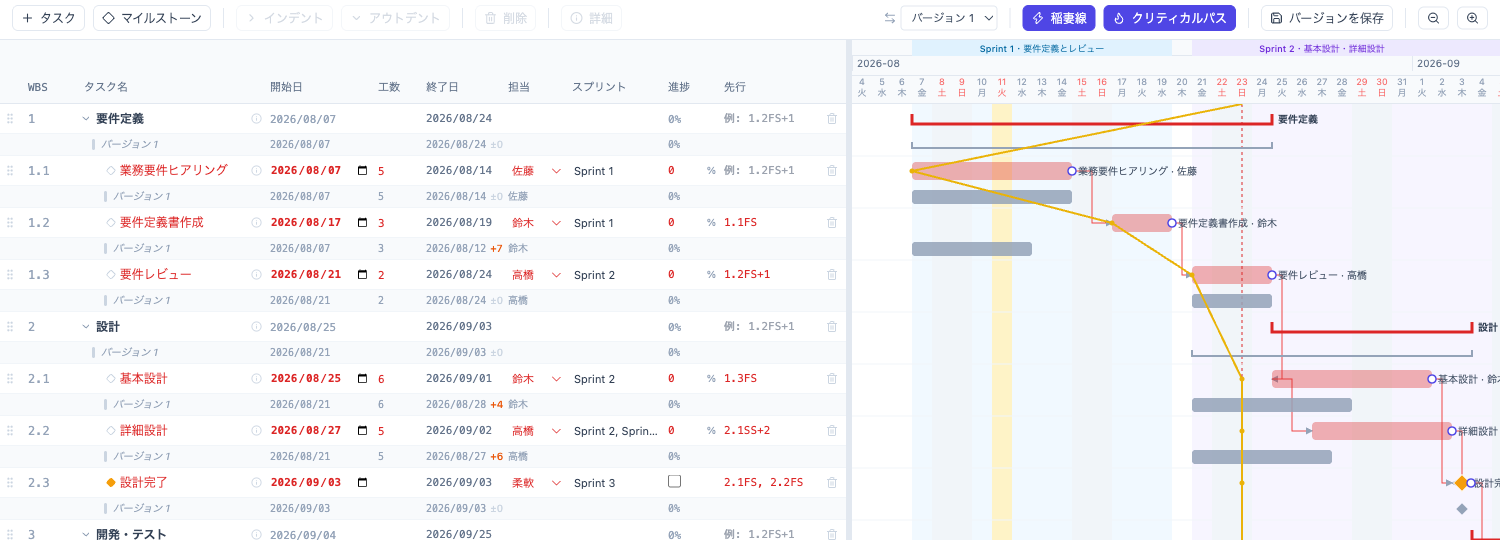Open info icon for 要件定義書作成
This screenshot has width=1500, height=540.
point(256,223)
